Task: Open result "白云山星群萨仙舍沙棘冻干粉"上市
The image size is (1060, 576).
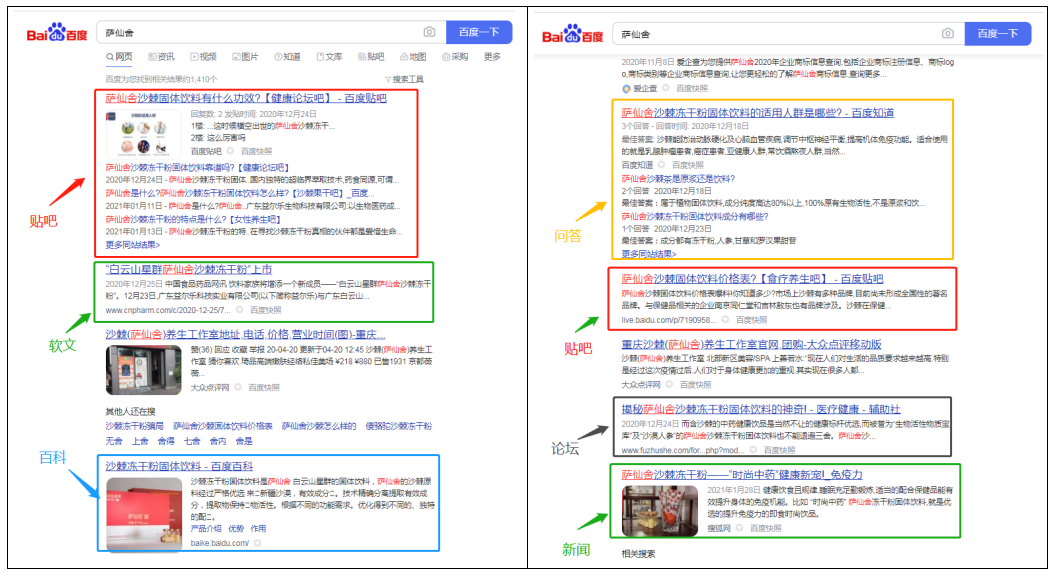Action: pos(189,269)
